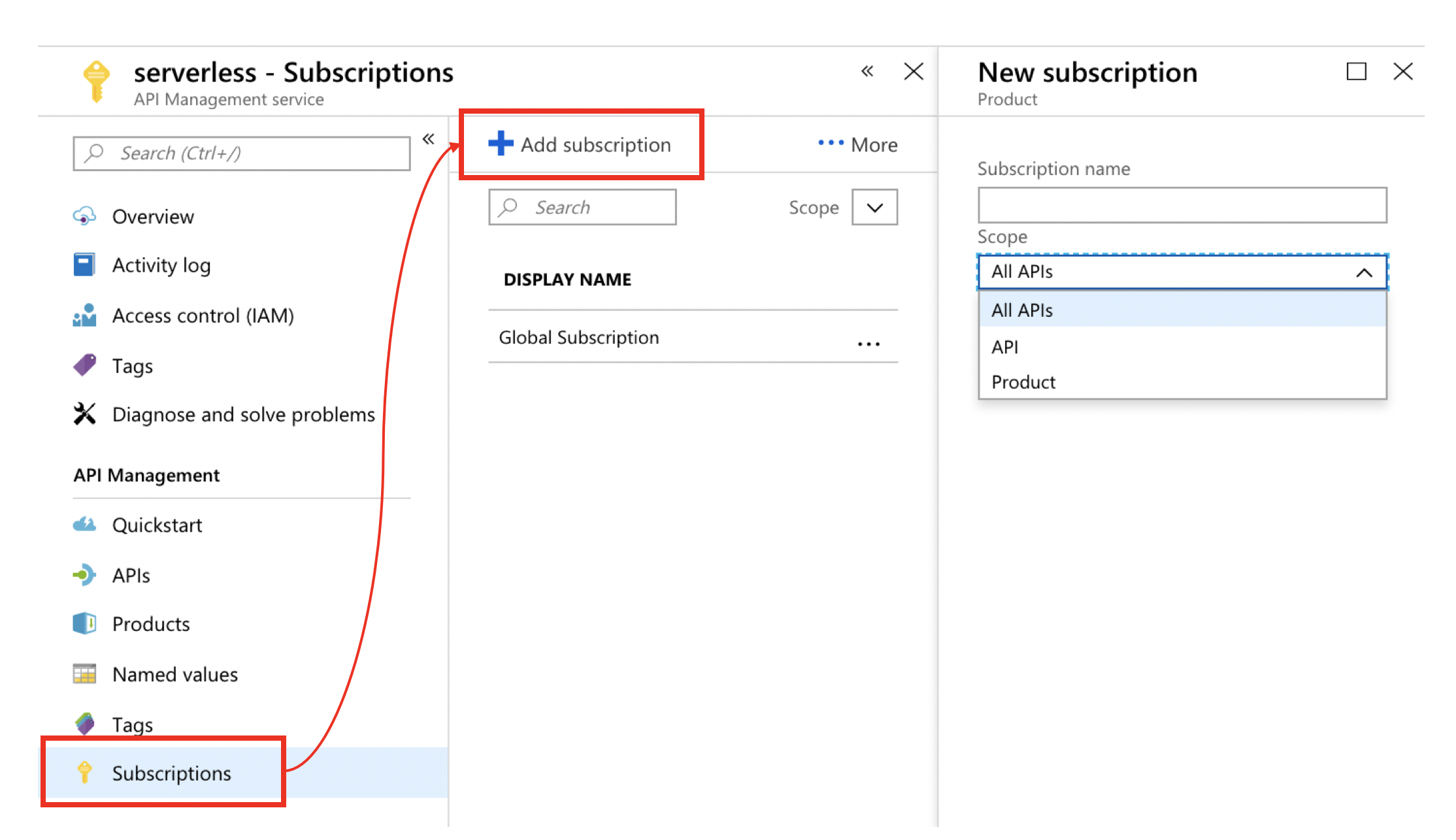Viewport: 1456px width, 840px height.
Task: Choose All APIs option in Scope list
Action: [x=1182, y=310]
